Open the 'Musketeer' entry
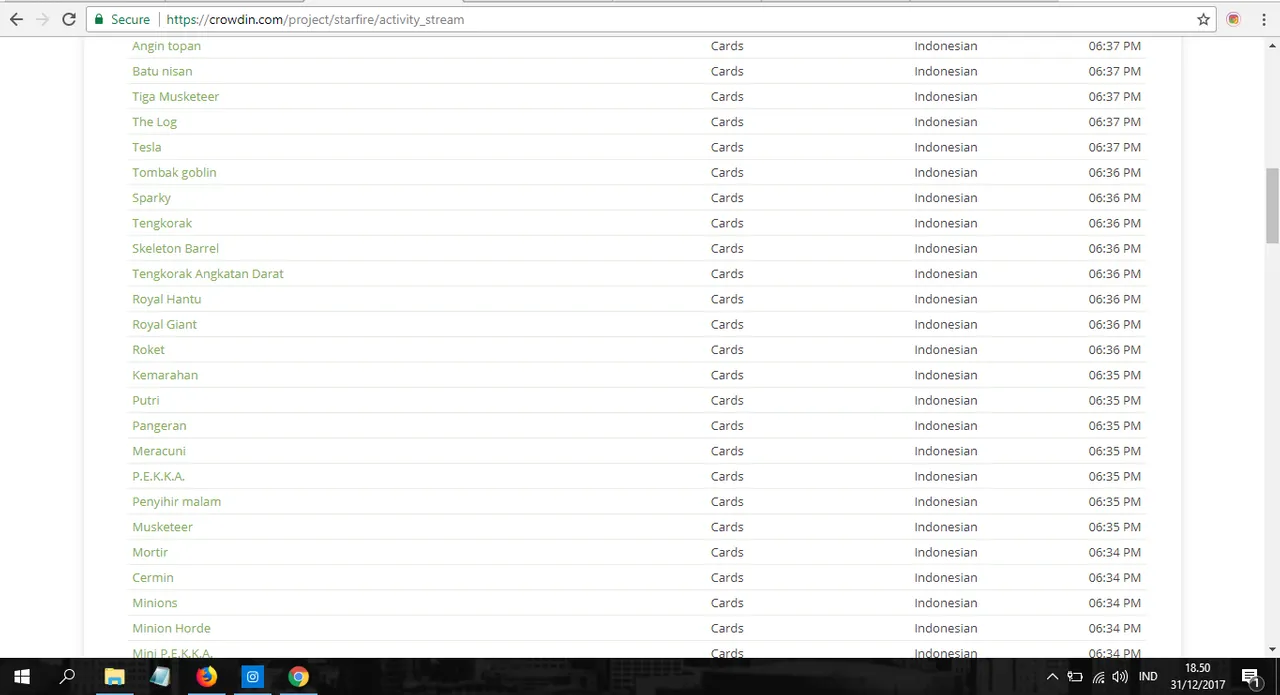Image resolution: width=1280 pixels, height=695 pixels. (x=162, y=527)
